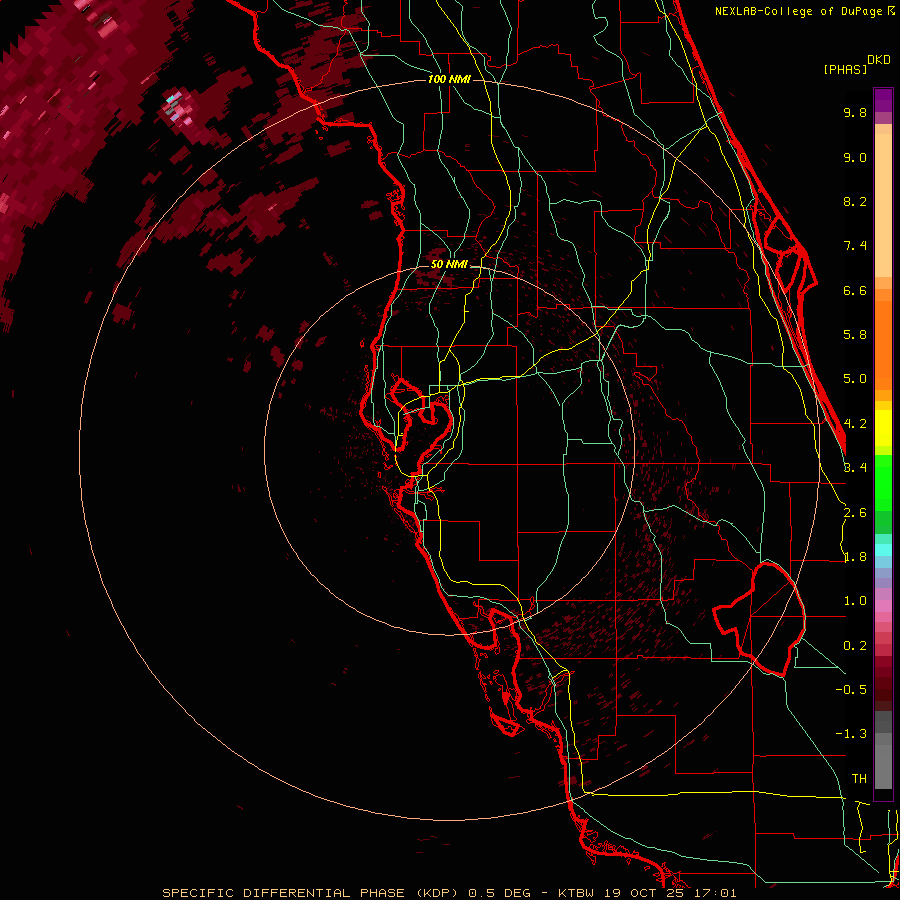Screen dimensions: 900x900
Task: Click the 100 NMI range ring label
Action: tap(449, 79)
